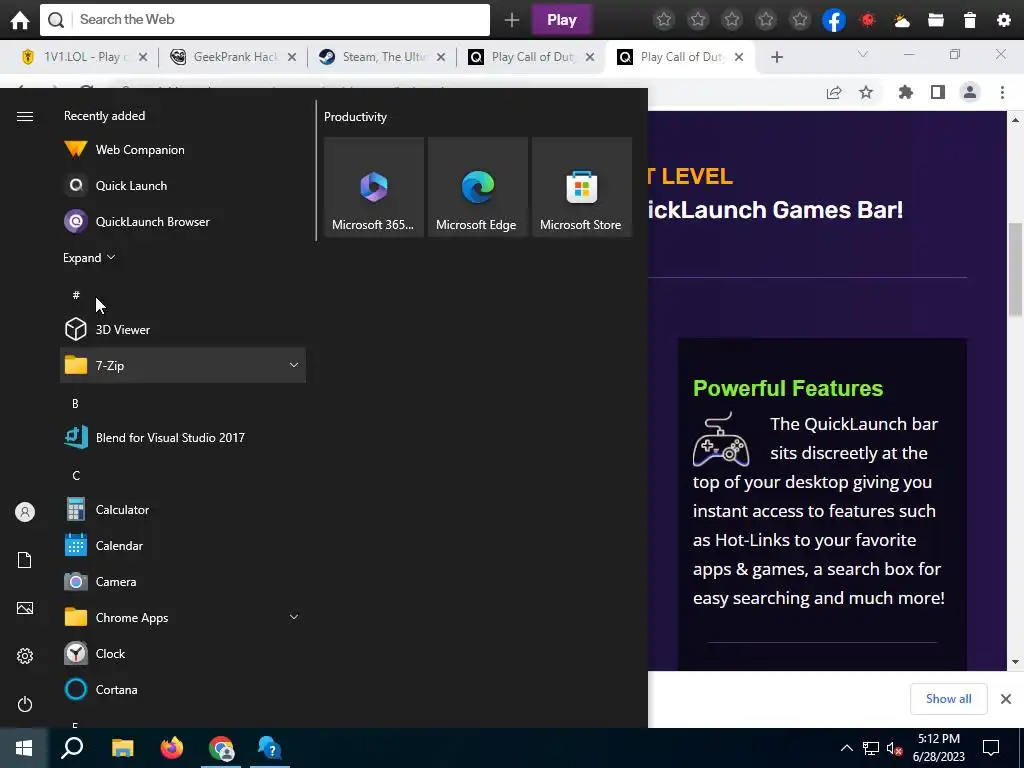Open the Facebook shortcut in the QuickLaunch bar

pos(834,20)
